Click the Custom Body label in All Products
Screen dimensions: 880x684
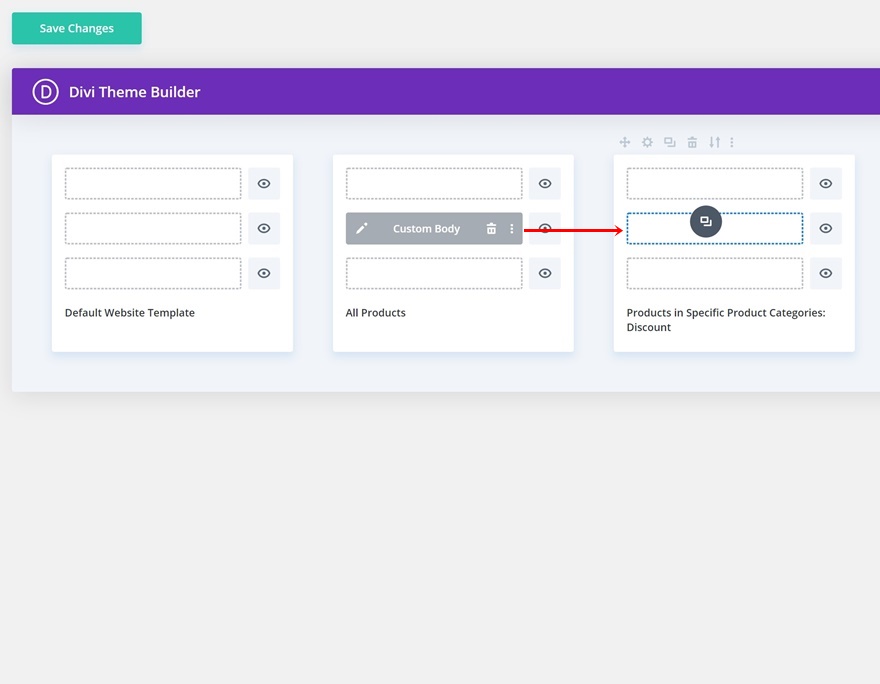pyautogui.click(x=426, y=228)
